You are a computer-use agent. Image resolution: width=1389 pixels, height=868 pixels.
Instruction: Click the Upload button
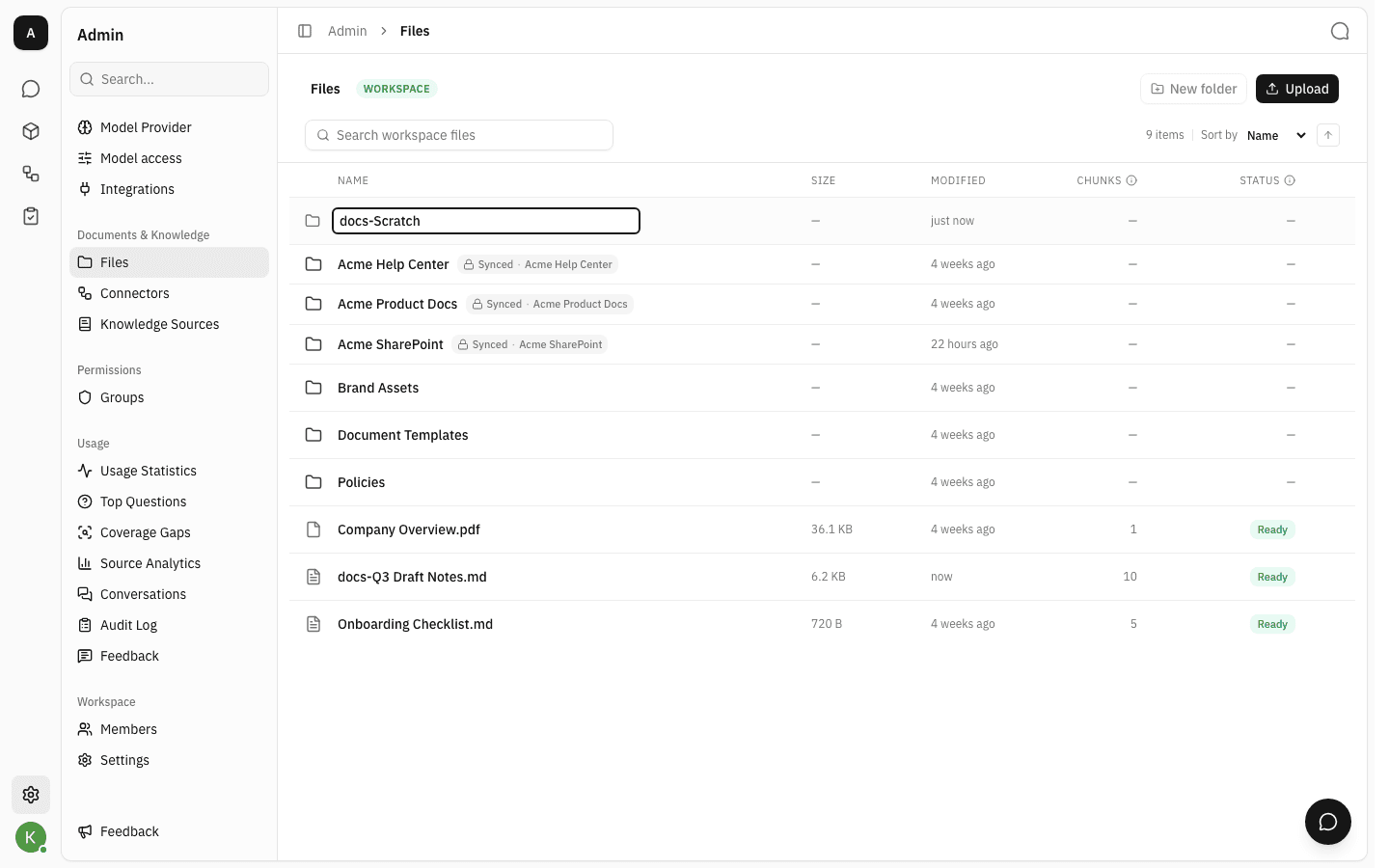[x=1297, y=89]
